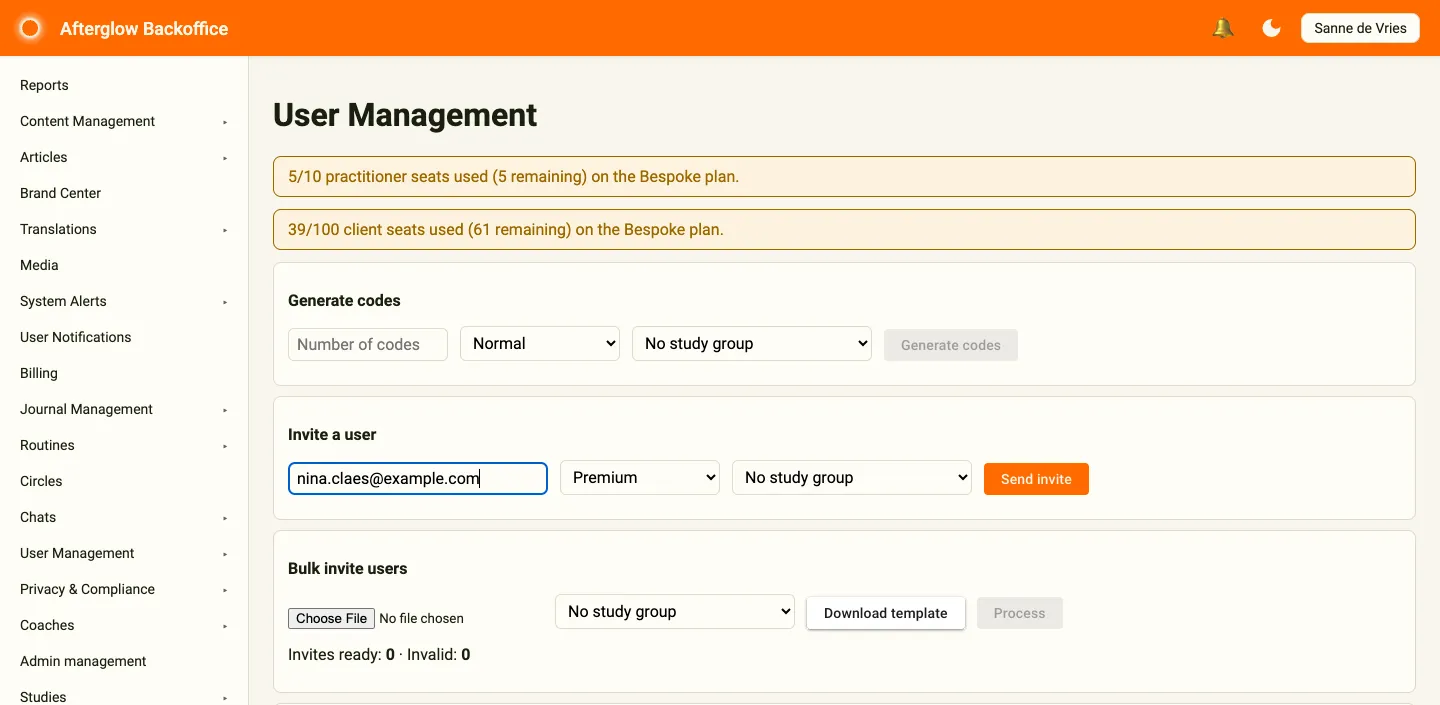The width and height of the screenshot is (1440, 705).
Task: Click the client seats used banner
Action: click(x=844, y=229)
